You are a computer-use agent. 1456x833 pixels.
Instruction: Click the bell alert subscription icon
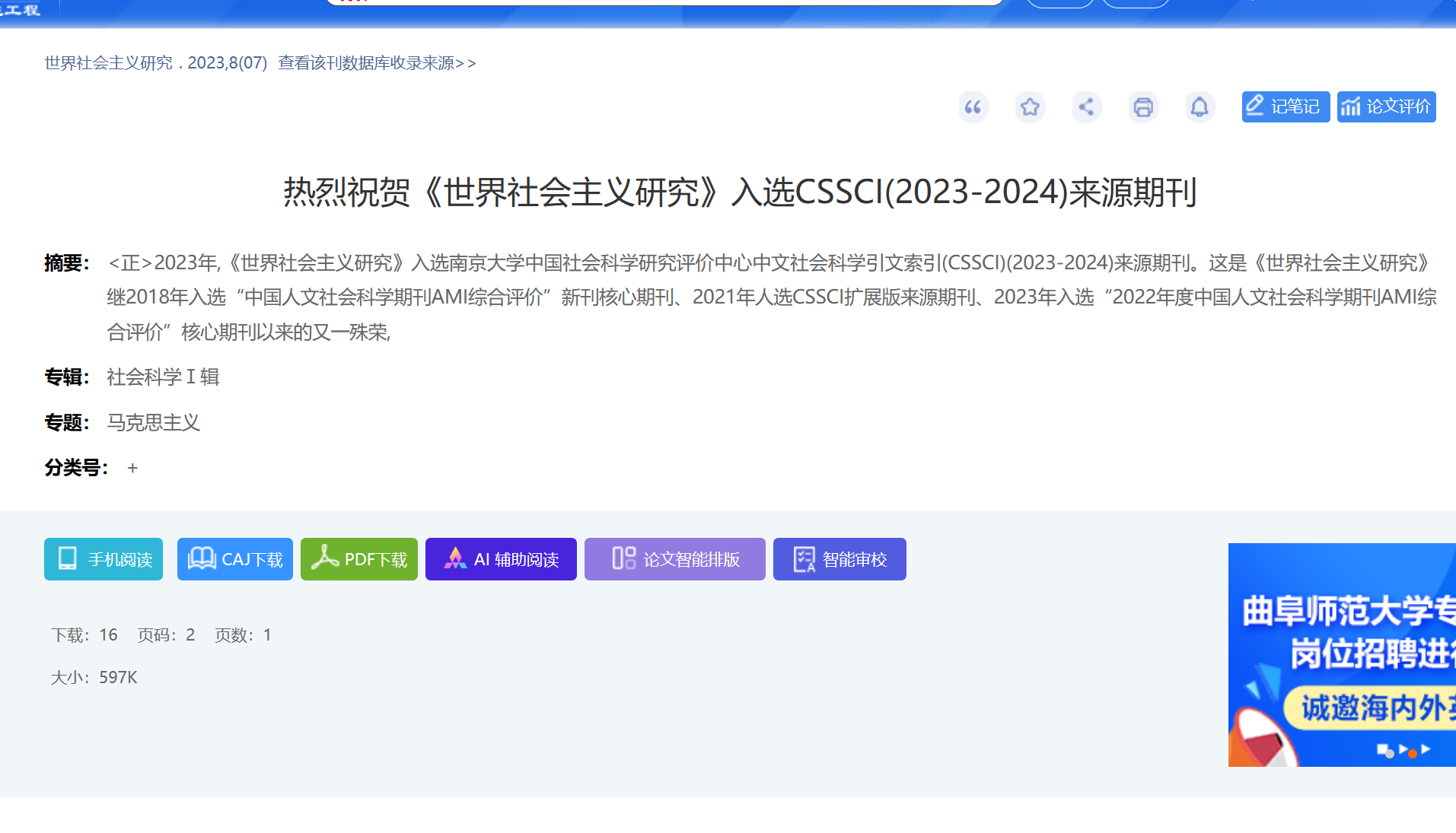tap(1199, 107)
